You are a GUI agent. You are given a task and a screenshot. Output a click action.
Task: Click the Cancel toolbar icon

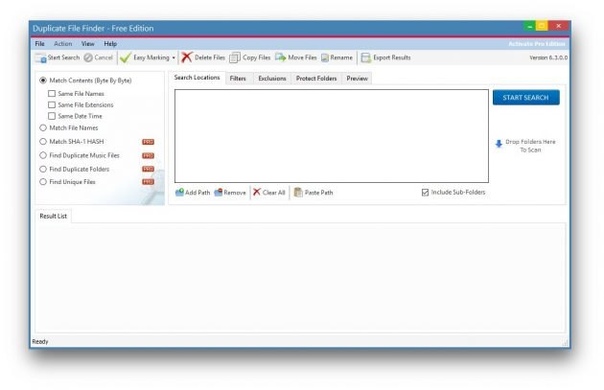88,58
